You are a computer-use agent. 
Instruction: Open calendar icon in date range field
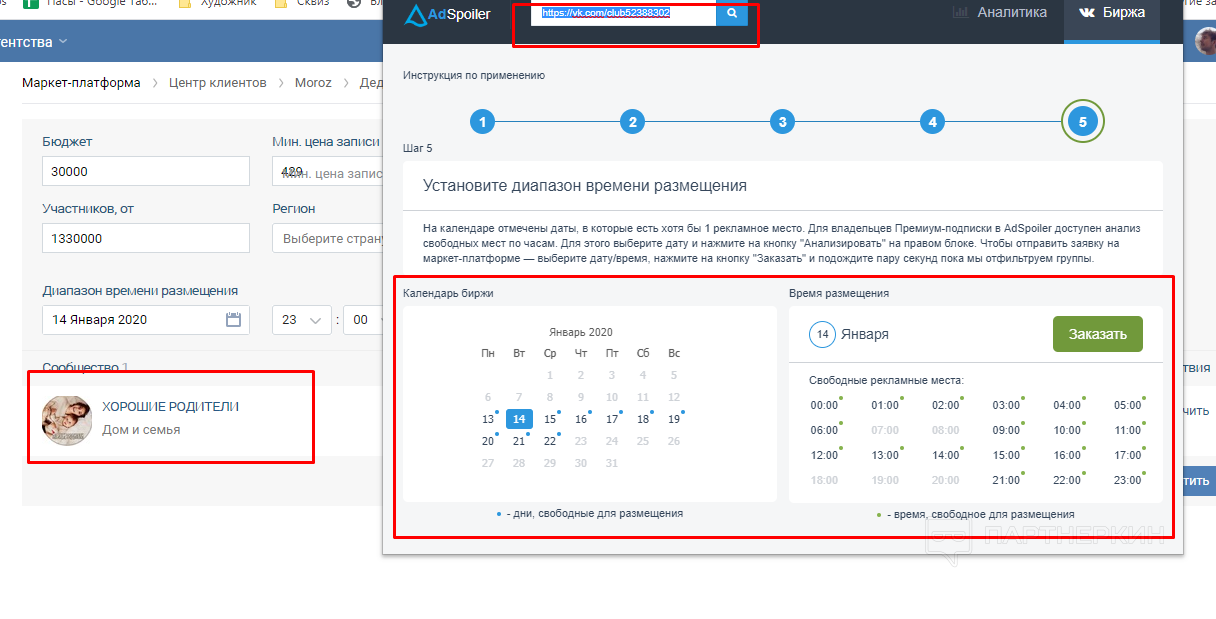click(233, 320)
